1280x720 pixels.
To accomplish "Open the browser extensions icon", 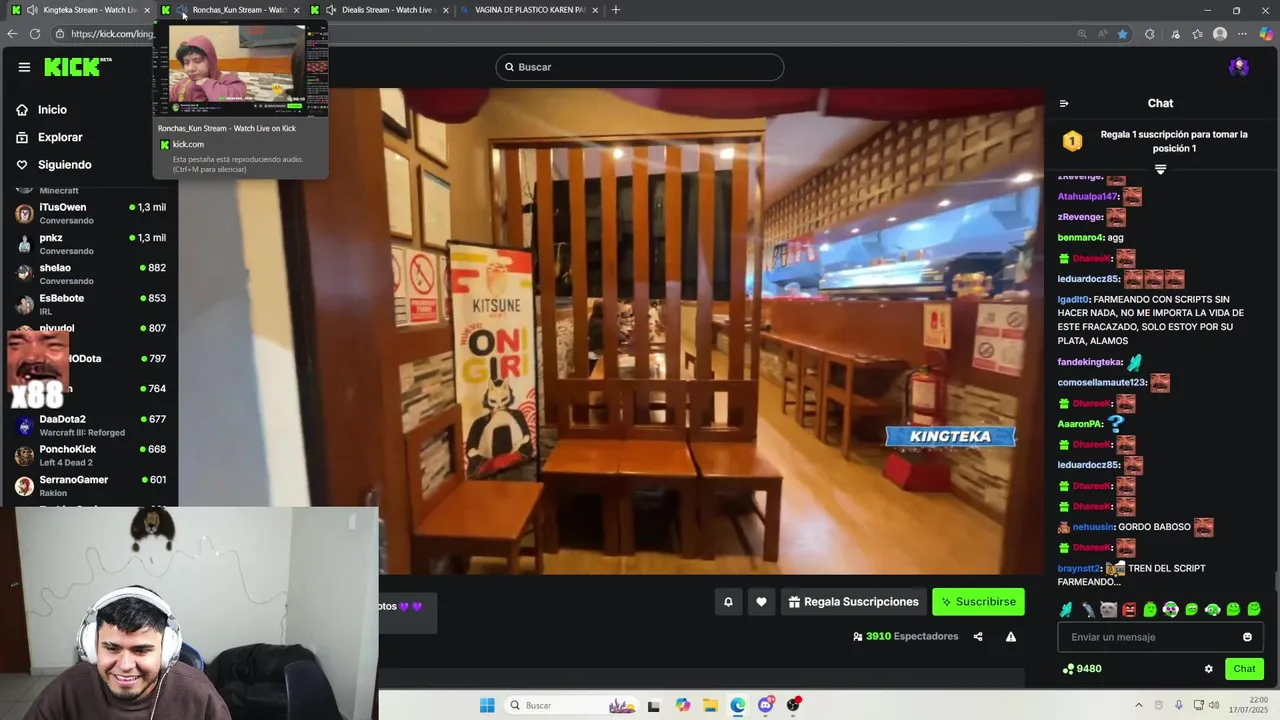I will (1150, 34).
